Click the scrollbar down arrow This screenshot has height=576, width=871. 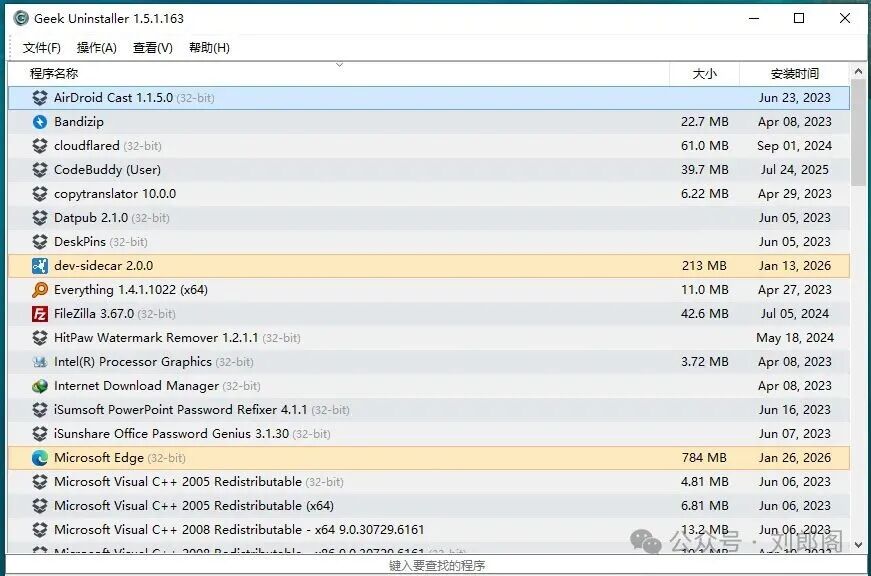(858, 545)
